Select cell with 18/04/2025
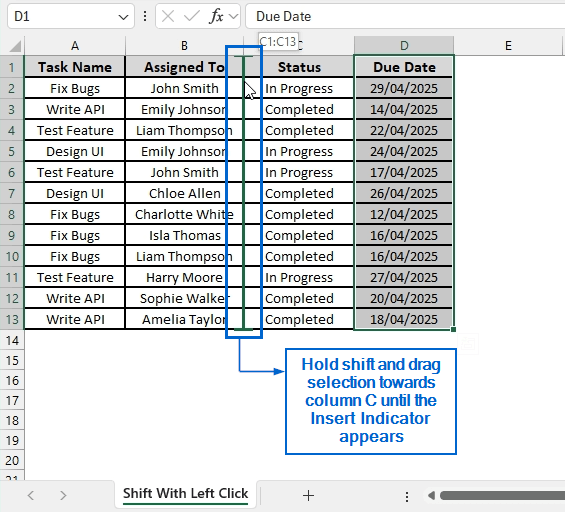 (x=404, y=319)
